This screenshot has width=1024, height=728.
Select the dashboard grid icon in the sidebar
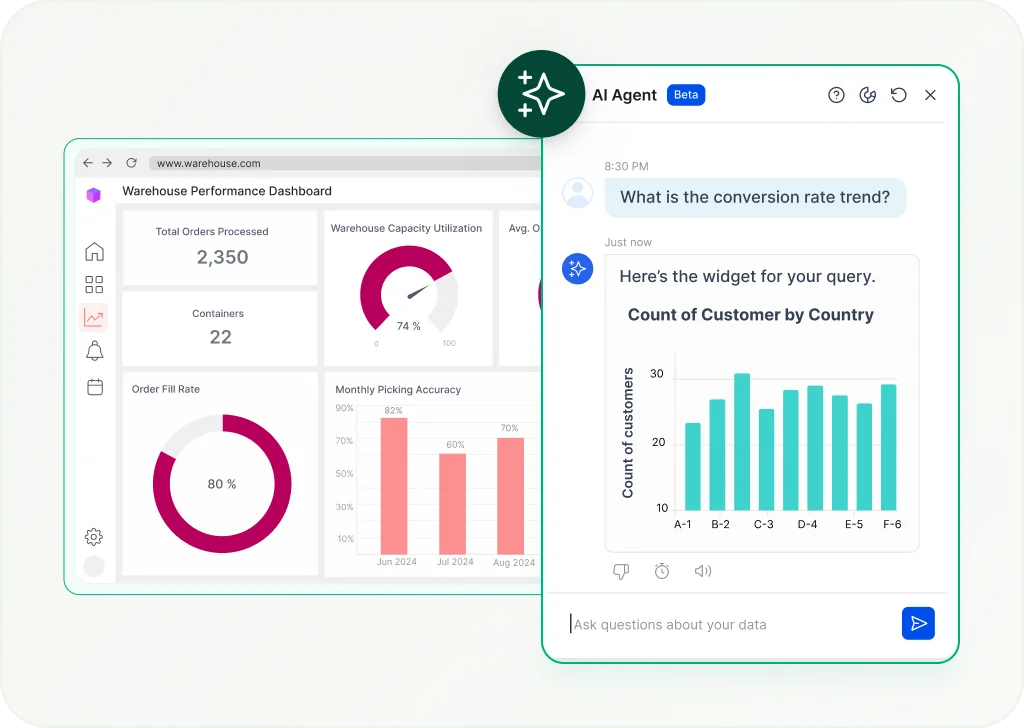coord(94,284)
